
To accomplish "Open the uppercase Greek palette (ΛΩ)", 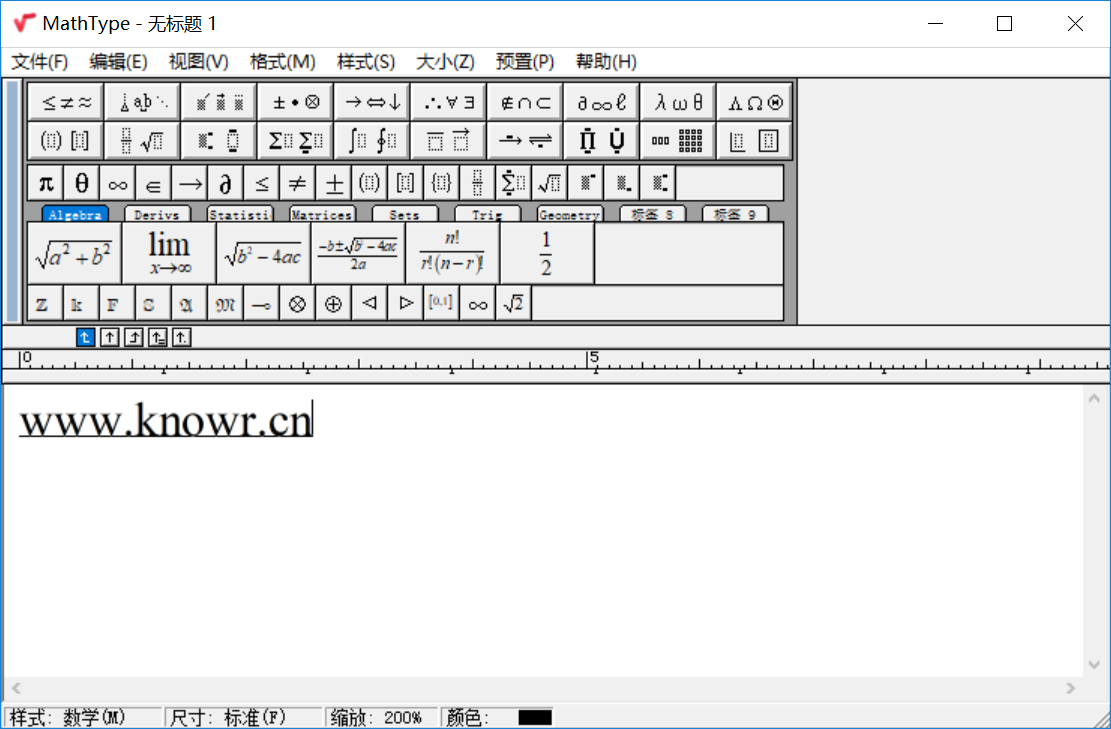I will click(755, 102).
